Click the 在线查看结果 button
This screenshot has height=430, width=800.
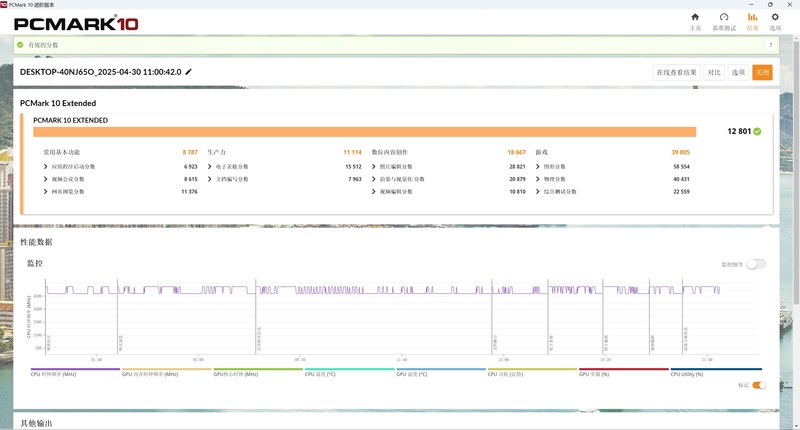(676, 72)
